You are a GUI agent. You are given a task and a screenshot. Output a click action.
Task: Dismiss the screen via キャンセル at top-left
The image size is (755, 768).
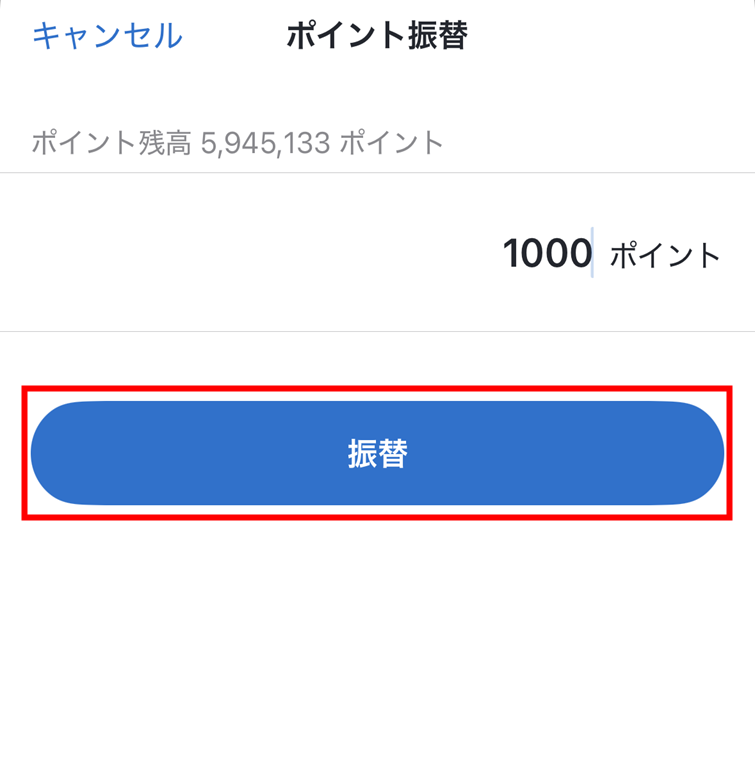coord(107,36)
